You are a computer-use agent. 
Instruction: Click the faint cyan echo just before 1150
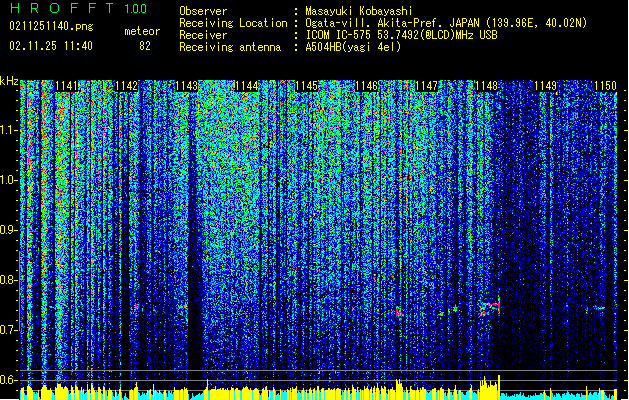(x=599, y=308)
